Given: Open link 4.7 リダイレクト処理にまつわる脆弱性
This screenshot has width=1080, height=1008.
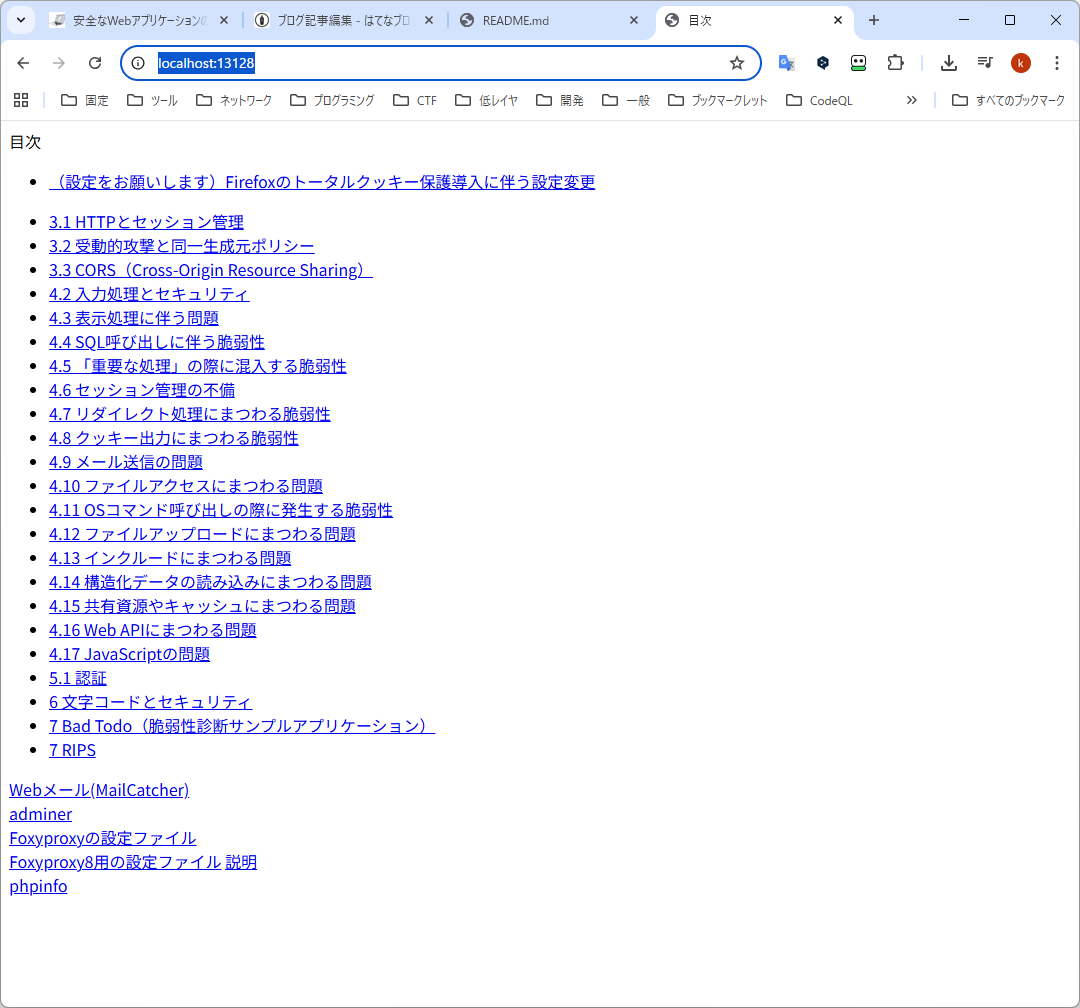Looking at the screenshot, I should (189, 414).
